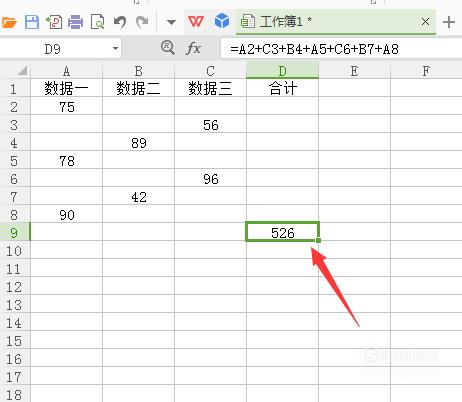462x402 pixels.
Task: Click the fill handle of cell D9
Action: point(318,240)
